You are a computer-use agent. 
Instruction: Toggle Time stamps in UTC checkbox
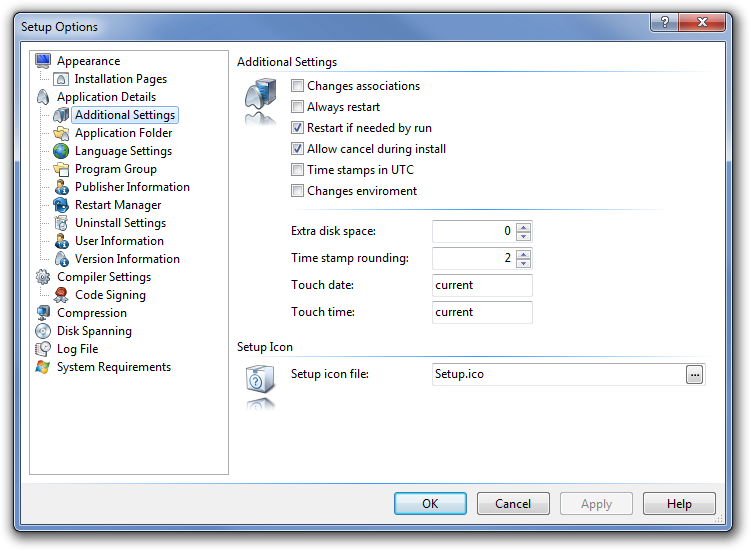tap(297, 170)
